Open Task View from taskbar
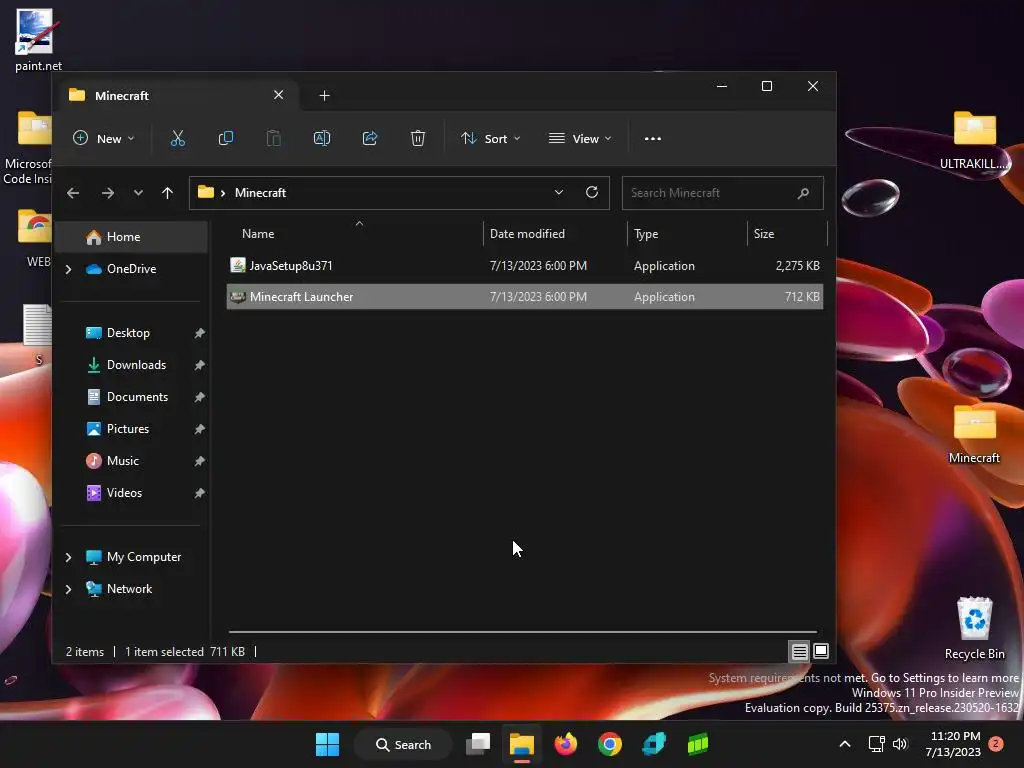This screenshot has width=1024, height=768. point(478,744)
